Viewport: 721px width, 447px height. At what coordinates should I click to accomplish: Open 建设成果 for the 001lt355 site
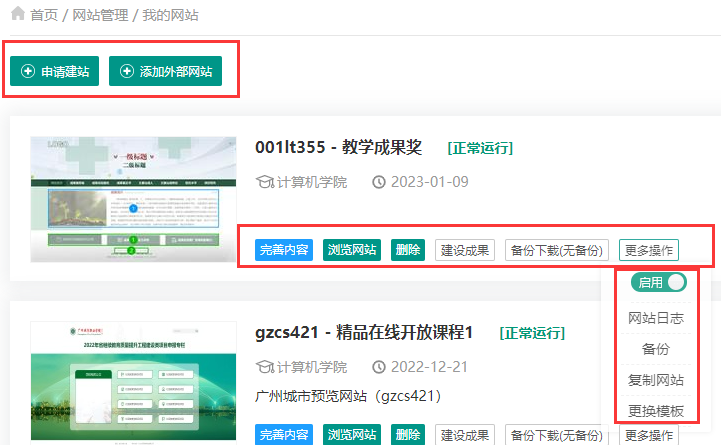[x=465, y=250]
